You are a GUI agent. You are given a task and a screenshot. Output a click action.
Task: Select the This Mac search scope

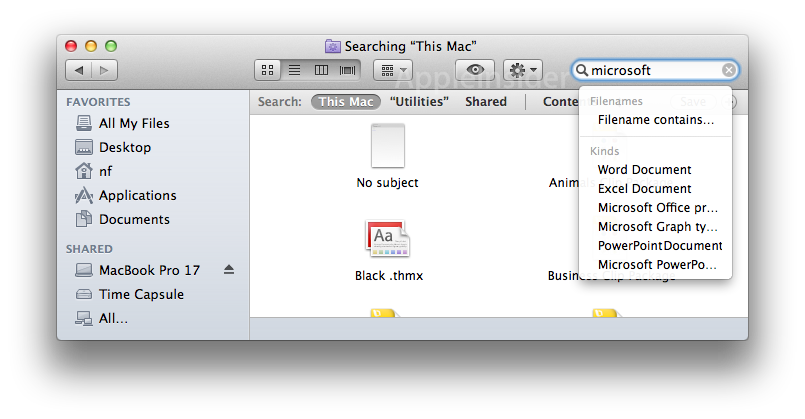coord(346,102)
